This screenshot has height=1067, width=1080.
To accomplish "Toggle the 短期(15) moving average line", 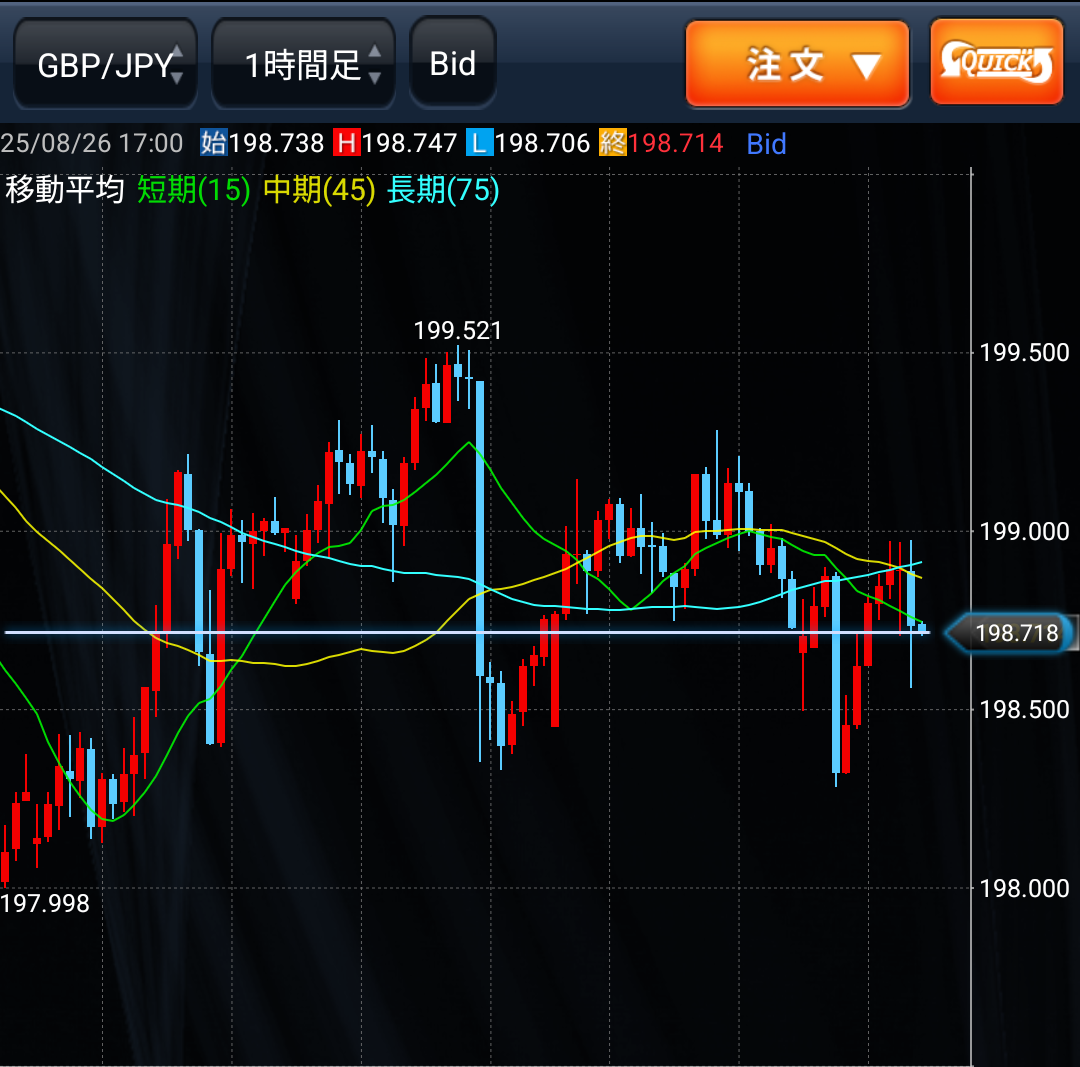I will (193, 190).
